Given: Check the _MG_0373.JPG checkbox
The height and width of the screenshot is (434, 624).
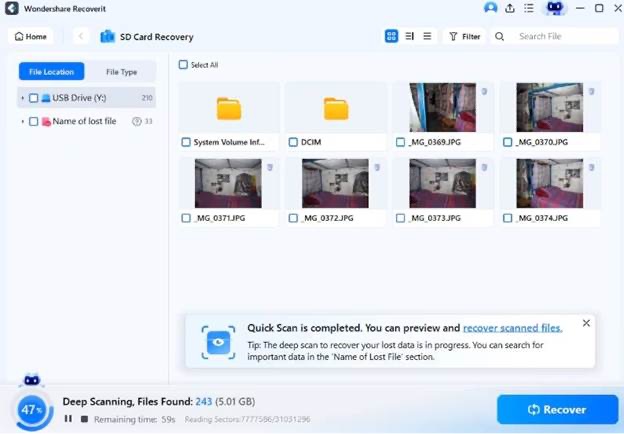Looking at the screenshot, I should (x=400, y=218).
